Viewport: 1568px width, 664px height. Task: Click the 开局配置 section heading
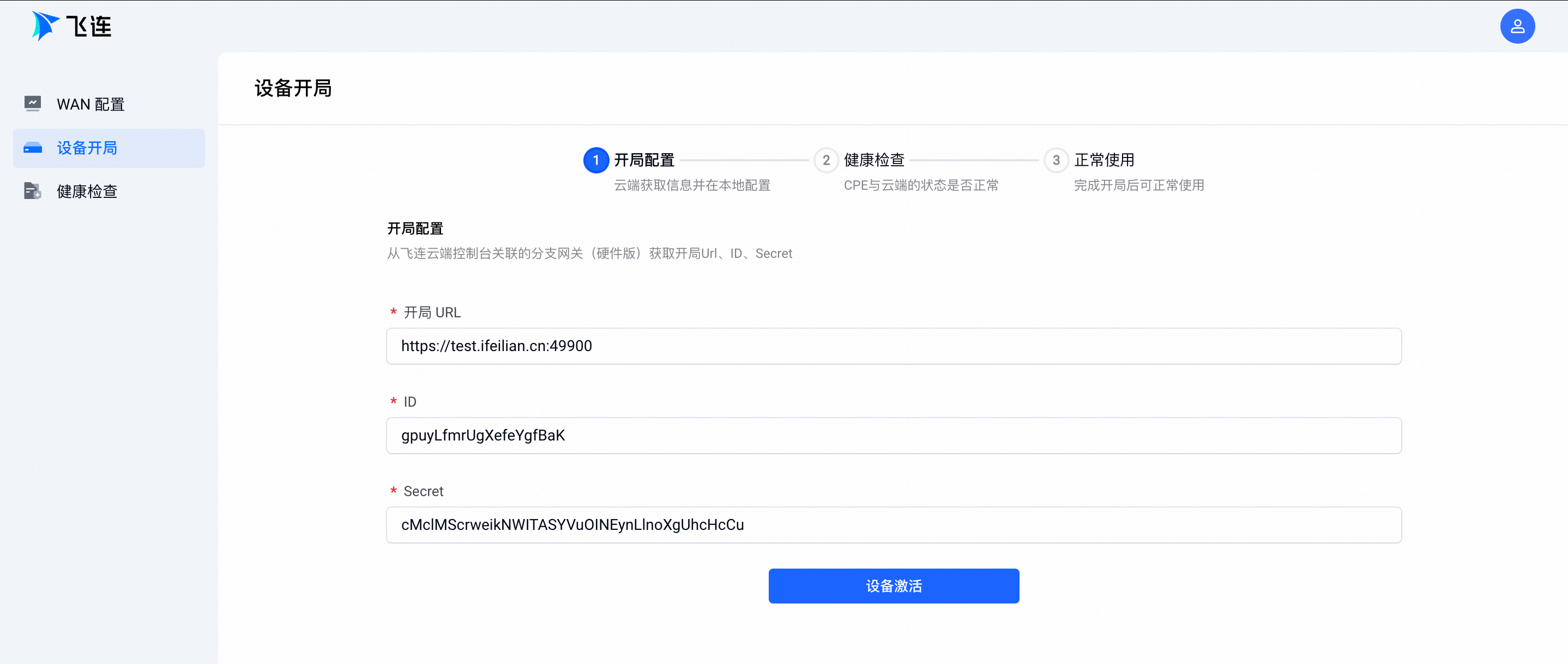pyautogui.click(x=415, y=229)
